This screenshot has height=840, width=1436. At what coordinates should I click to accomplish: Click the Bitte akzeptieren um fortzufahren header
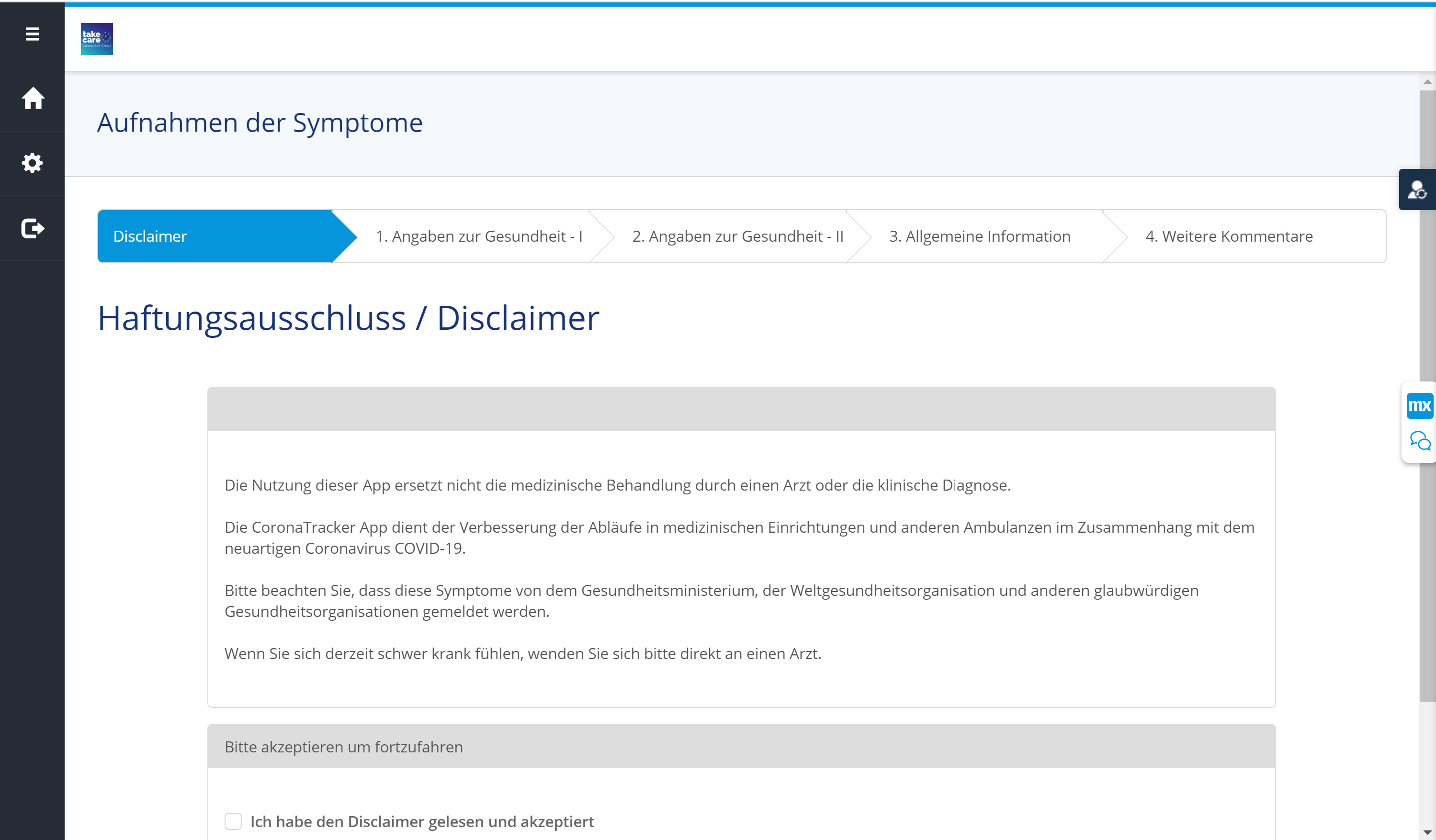click(344, 747)
